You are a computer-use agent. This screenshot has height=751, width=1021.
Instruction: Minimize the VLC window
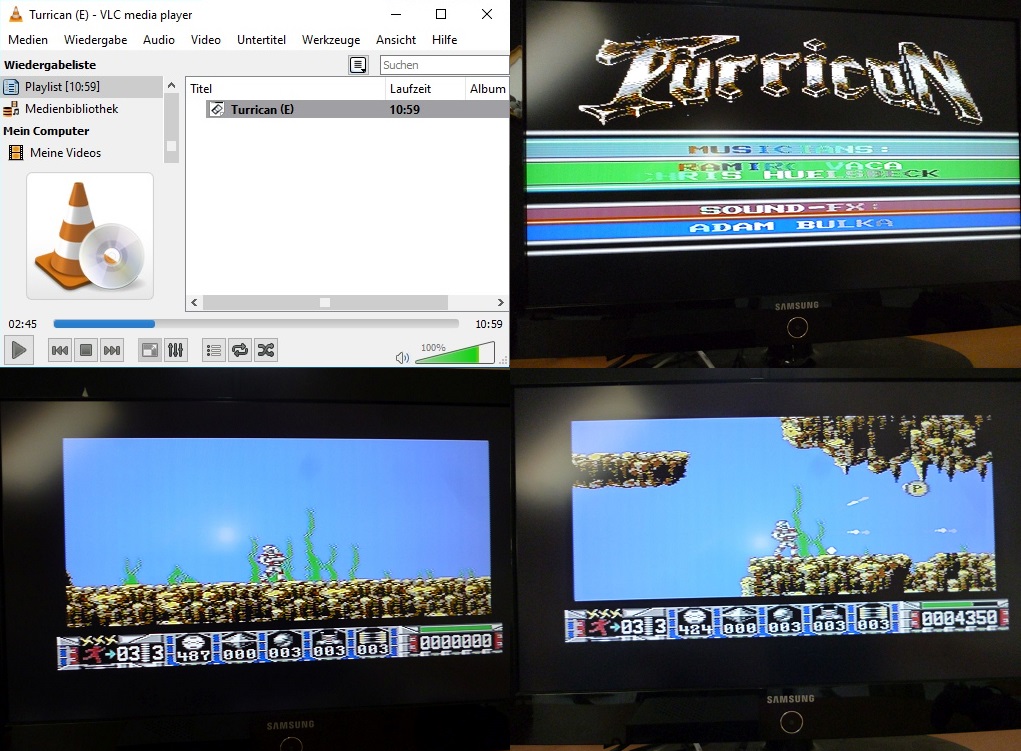(x=396, y=14)
